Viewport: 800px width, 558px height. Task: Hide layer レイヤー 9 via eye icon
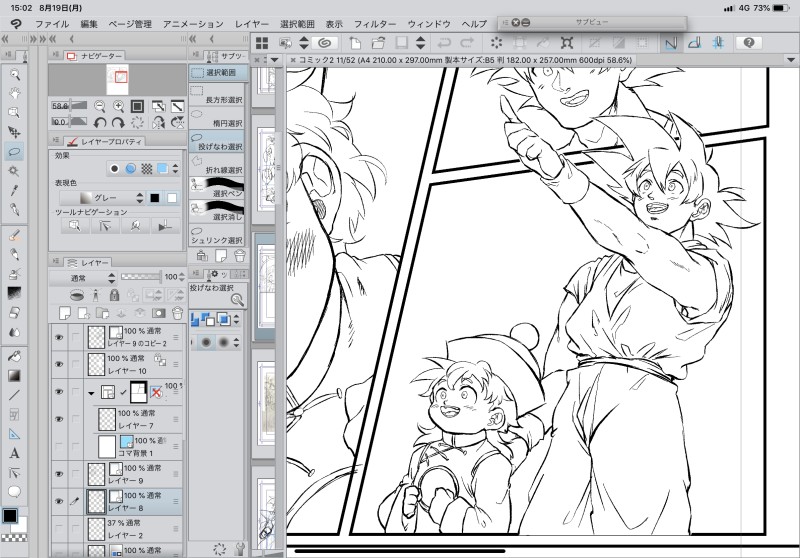pyautogui.click(x=59, y=474)
